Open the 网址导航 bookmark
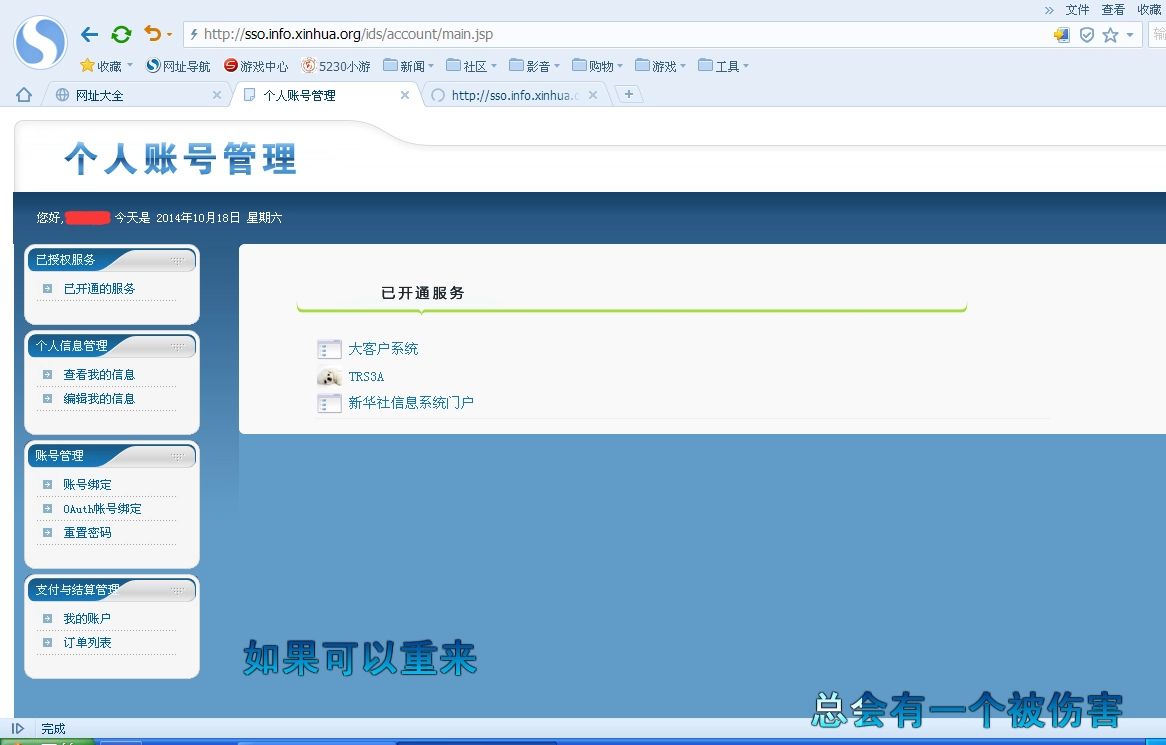This screenshot has width=1166, height=745. 178,66
